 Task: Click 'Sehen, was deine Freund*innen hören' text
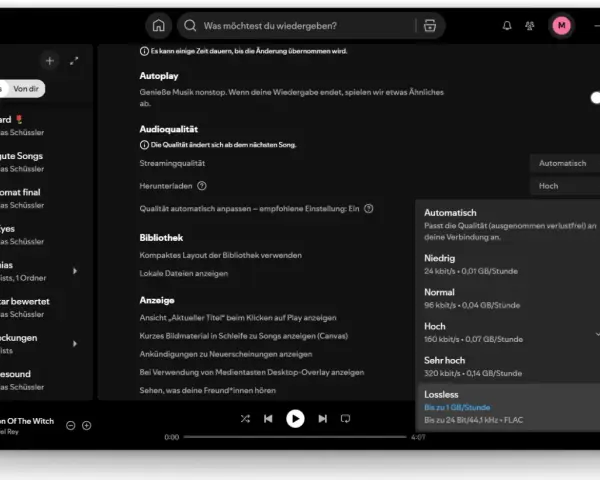207,390
